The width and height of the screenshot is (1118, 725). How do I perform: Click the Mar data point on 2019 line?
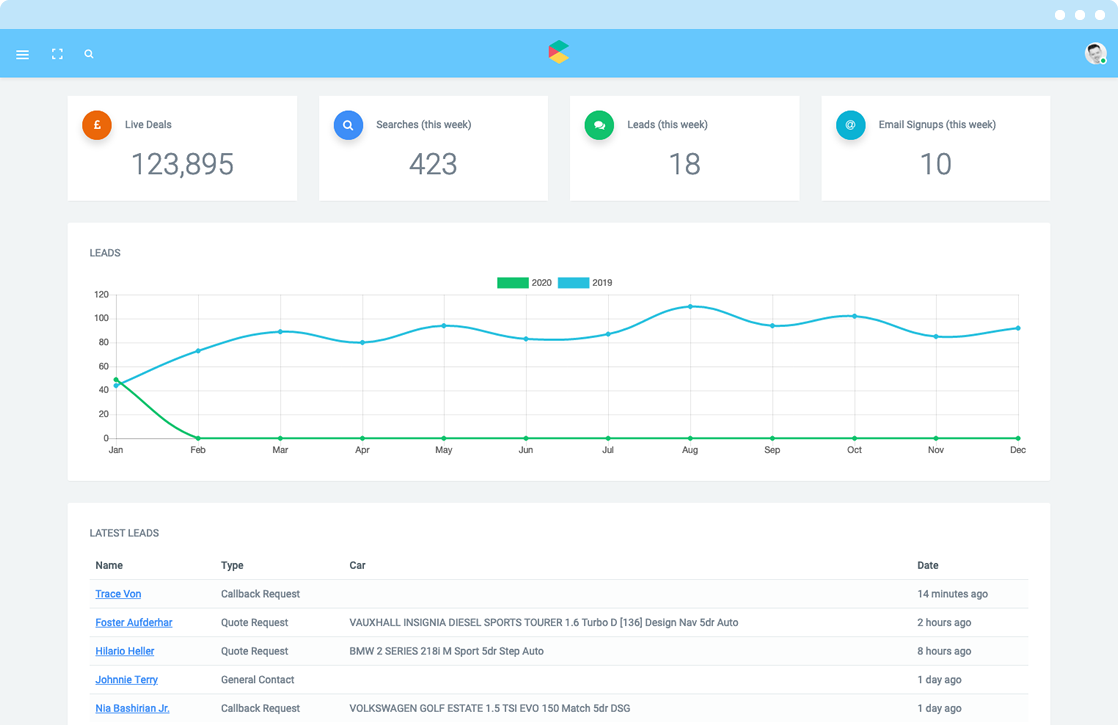point(280,331)
